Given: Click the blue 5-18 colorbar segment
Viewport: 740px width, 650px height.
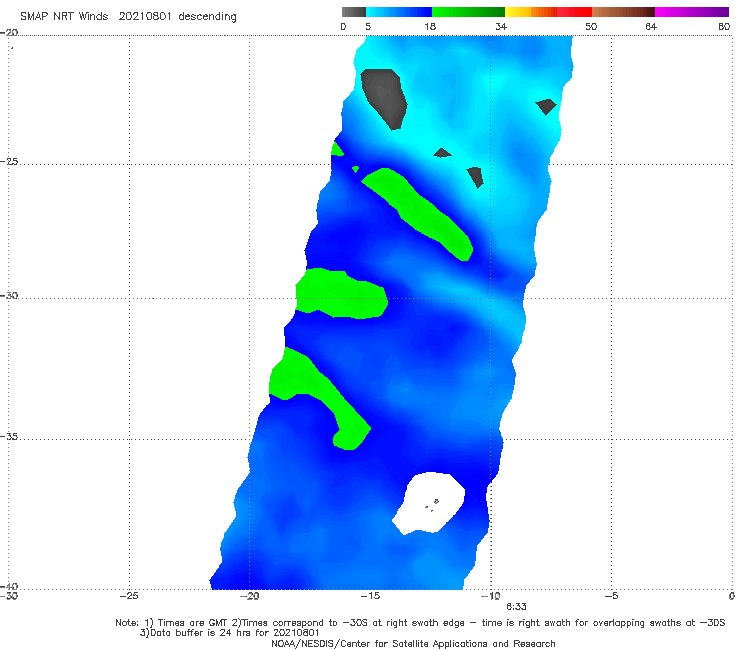Looking at the screenshot, I should [399, 12].
